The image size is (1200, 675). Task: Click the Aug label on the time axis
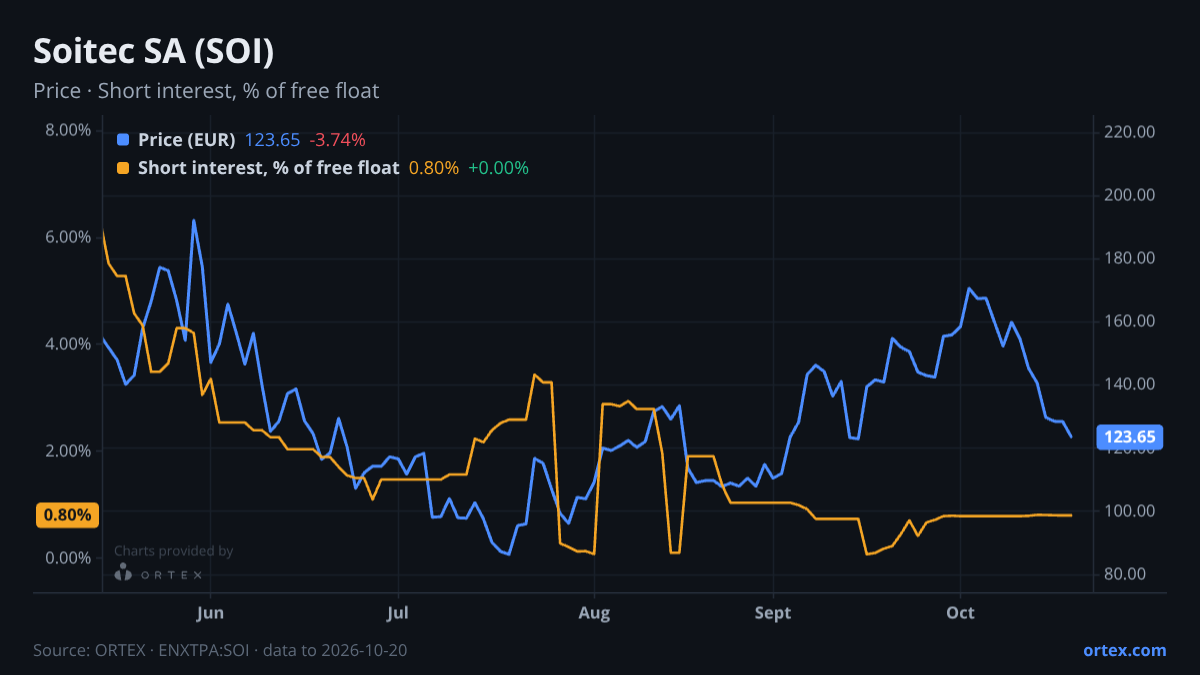pos(594,612)
